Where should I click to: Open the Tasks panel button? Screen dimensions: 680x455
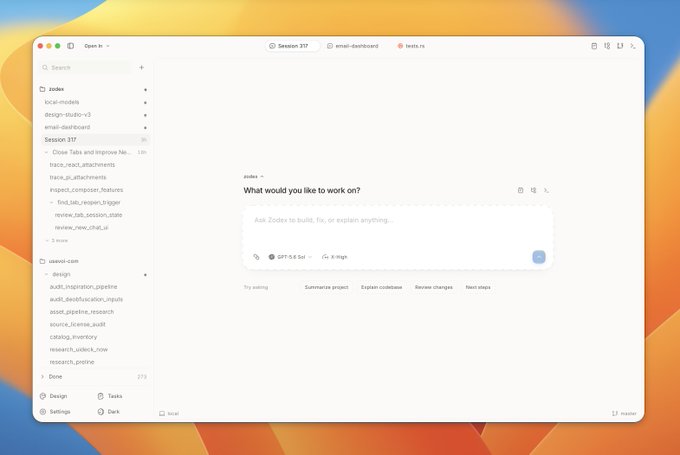point(110,396)
